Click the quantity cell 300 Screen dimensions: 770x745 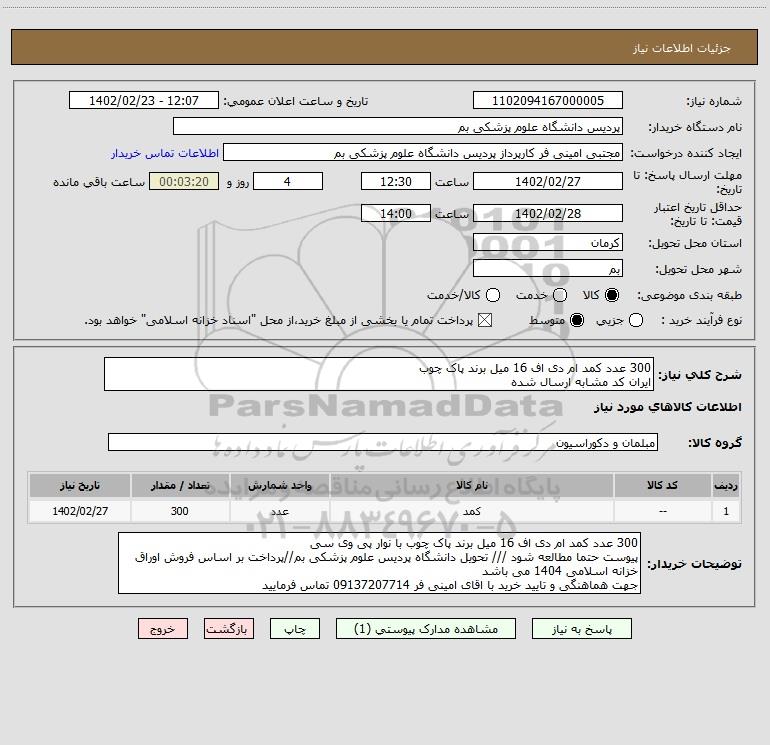[180, 511]
